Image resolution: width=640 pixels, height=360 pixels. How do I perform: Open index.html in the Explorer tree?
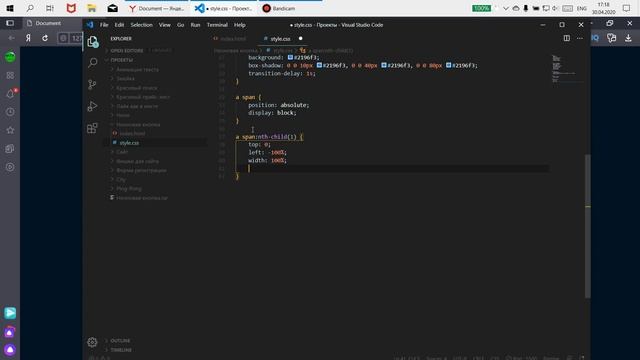click(132, 133)
